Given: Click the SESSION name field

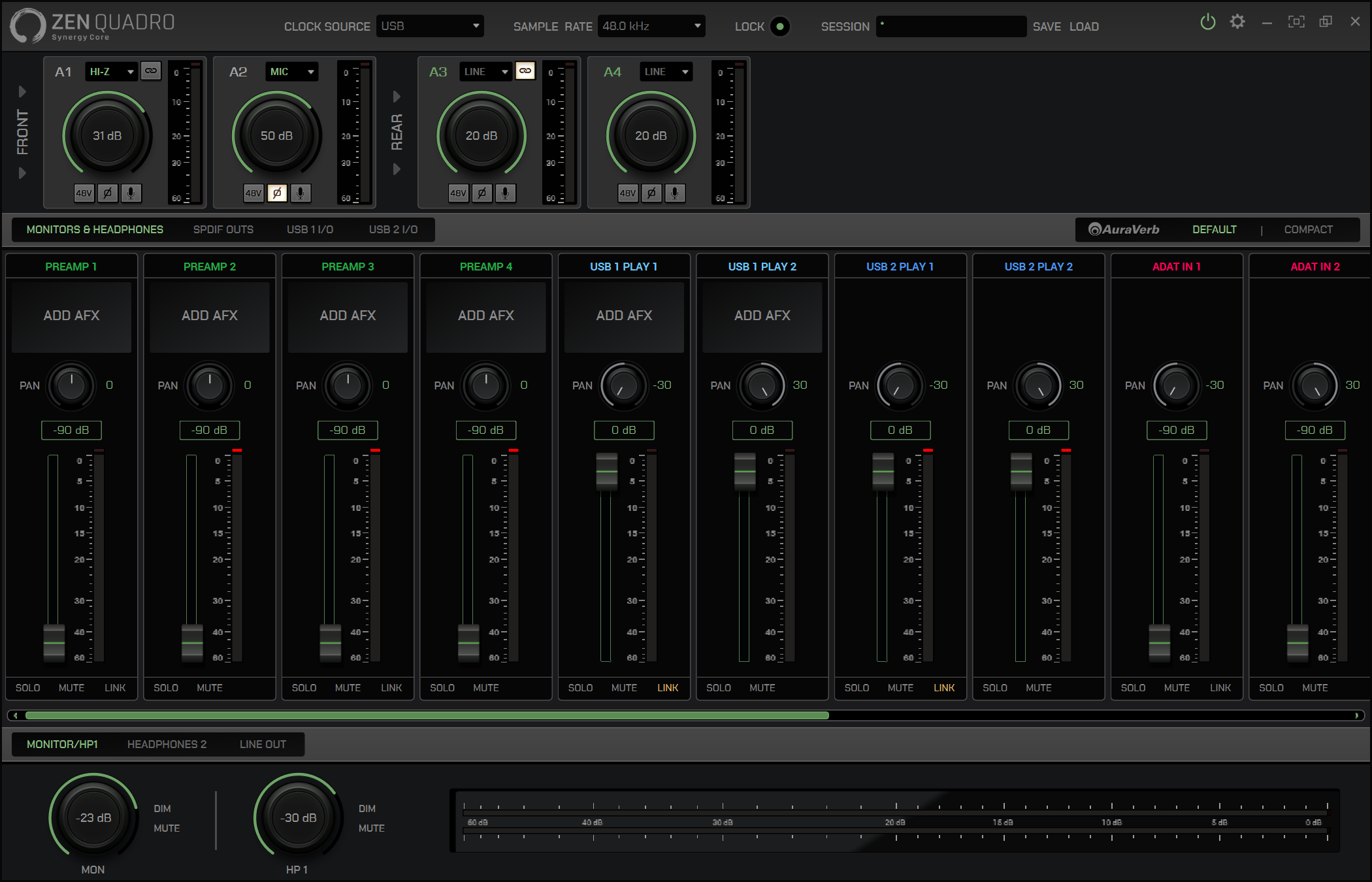Looking at the screenshot, I should pos(951,26).
